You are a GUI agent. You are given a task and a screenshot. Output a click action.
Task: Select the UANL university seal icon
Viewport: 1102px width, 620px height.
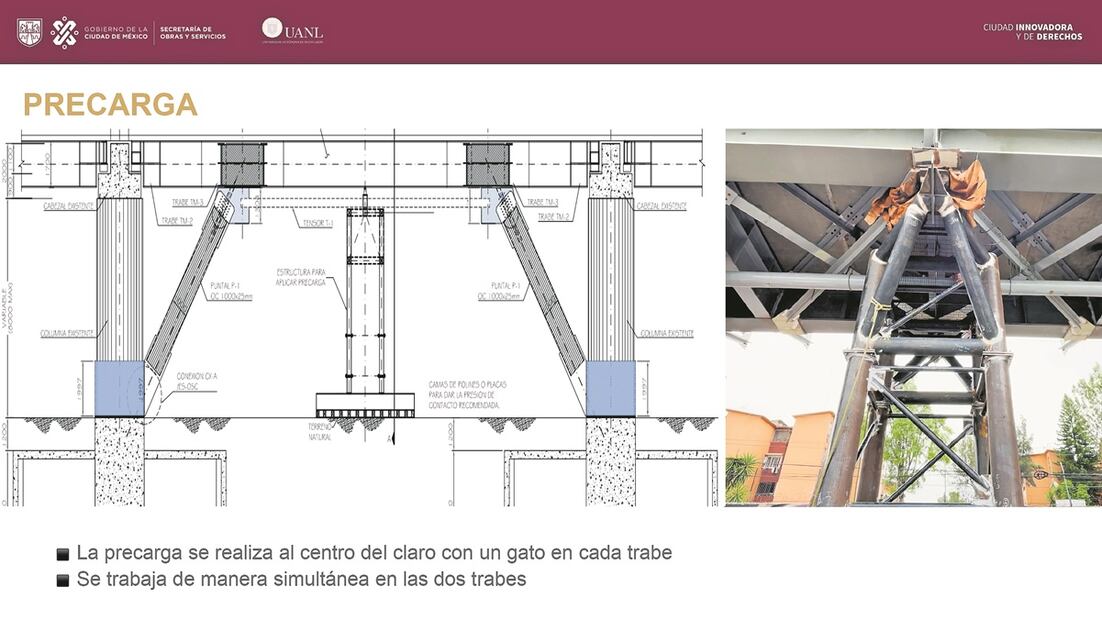(x=273, y=30)
